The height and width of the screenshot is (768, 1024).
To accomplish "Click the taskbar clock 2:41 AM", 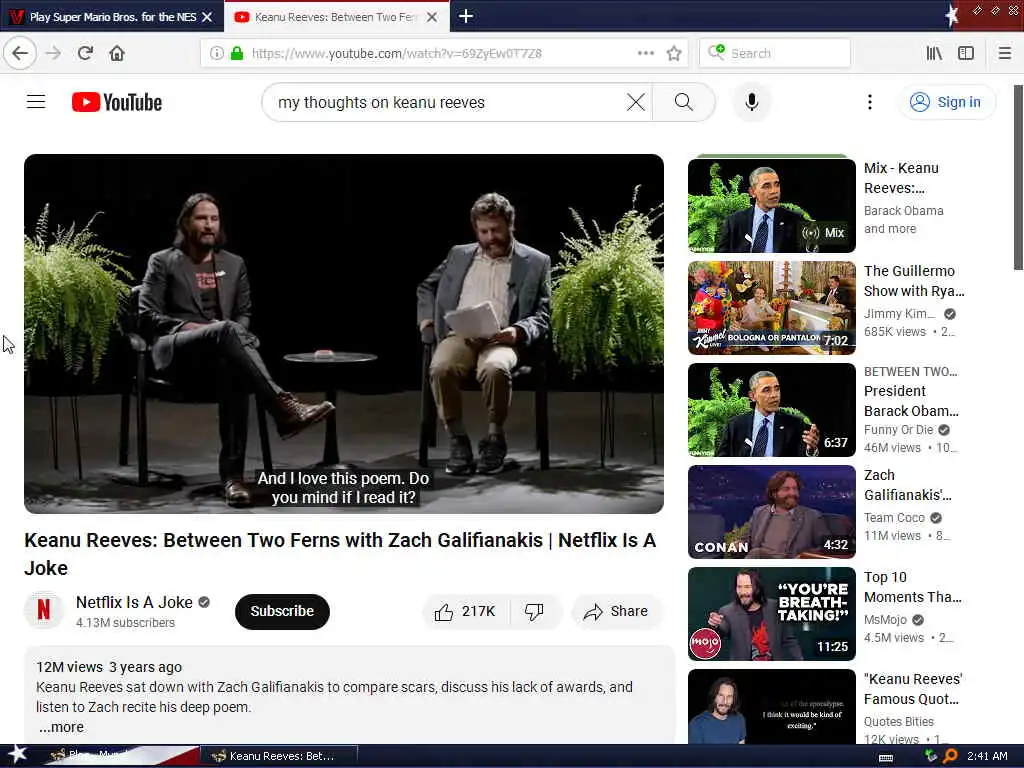I will coord(987,756).
